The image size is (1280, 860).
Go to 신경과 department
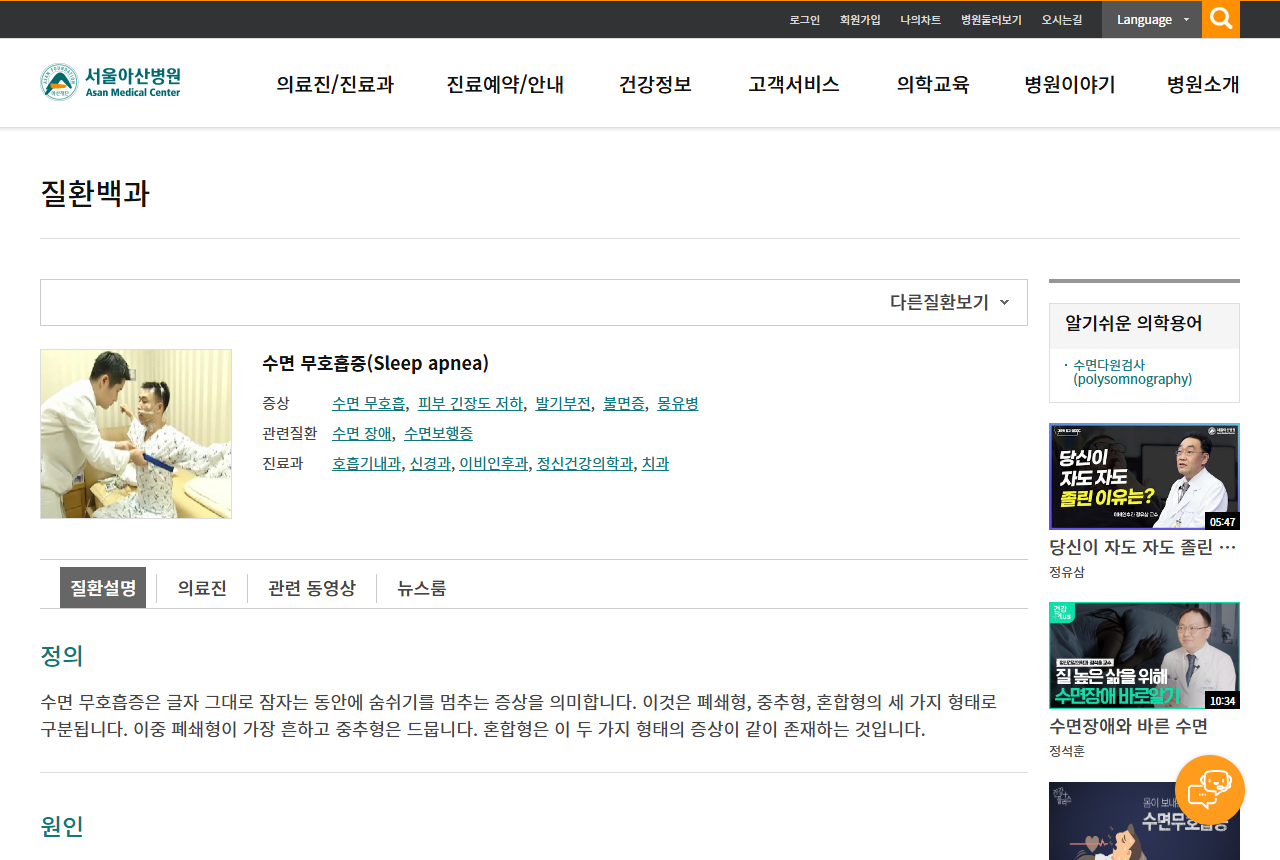(430, 464)
